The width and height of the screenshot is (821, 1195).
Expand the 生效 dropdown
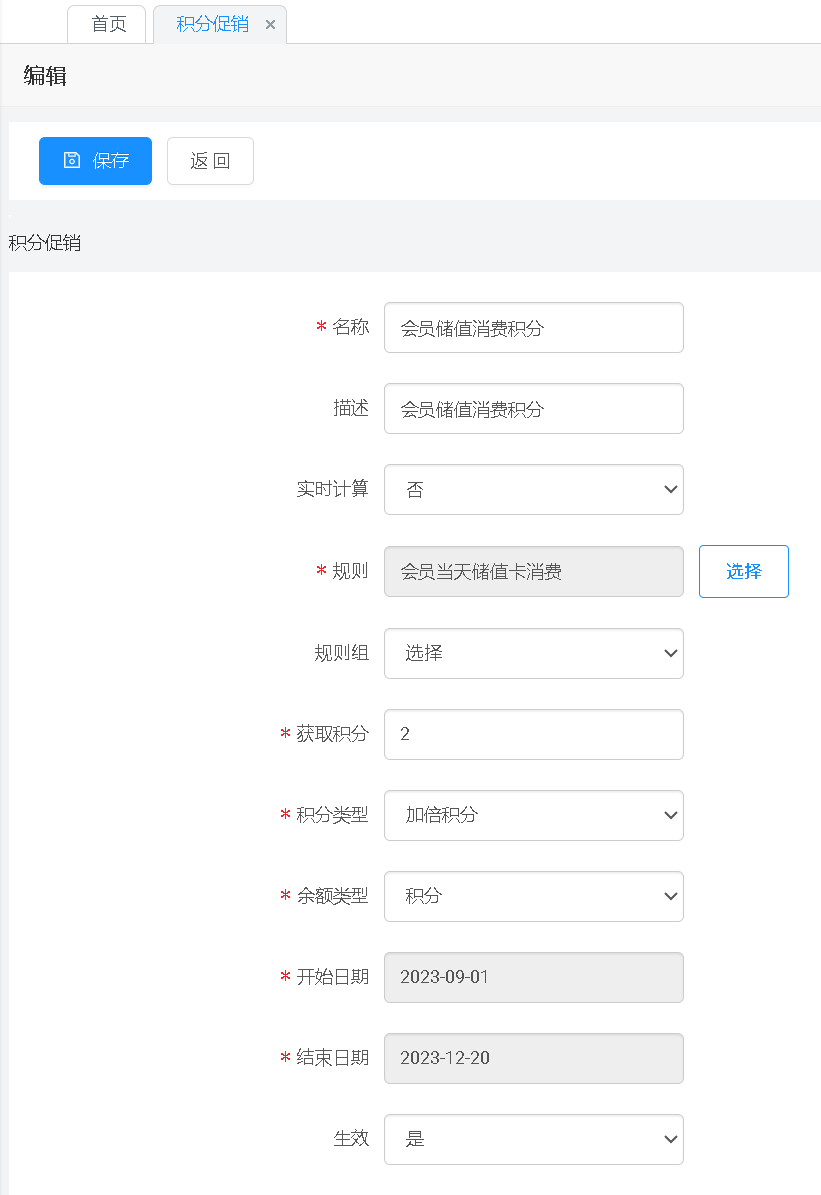click(x=534, y=1139)
